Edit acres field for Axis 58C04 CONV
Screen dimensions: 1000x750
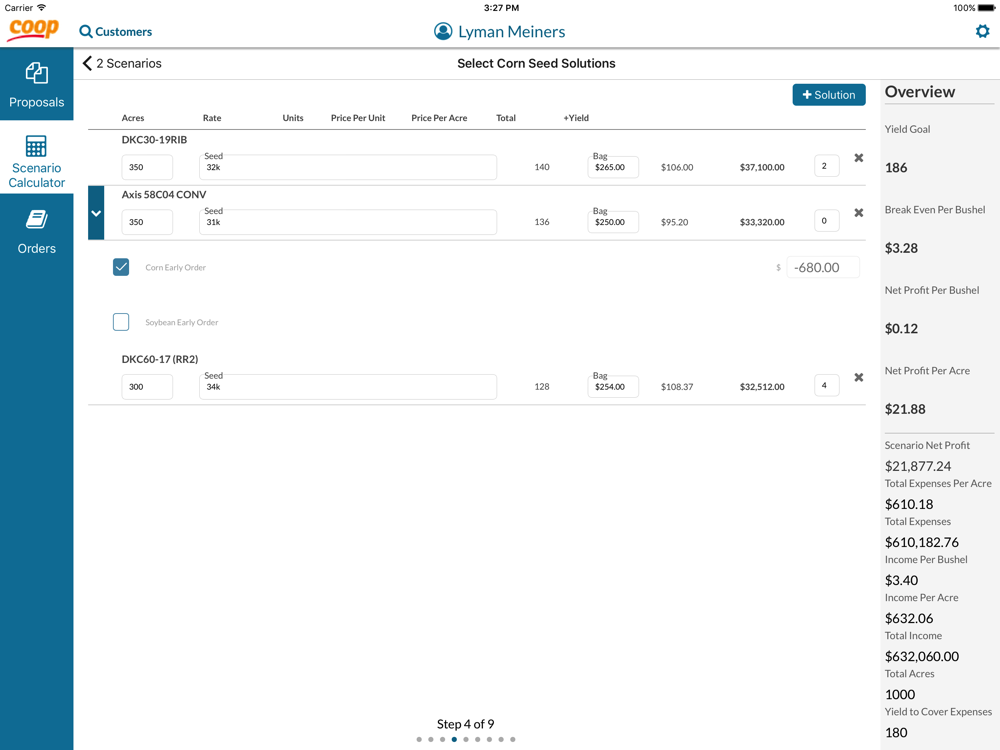point(147,222)
